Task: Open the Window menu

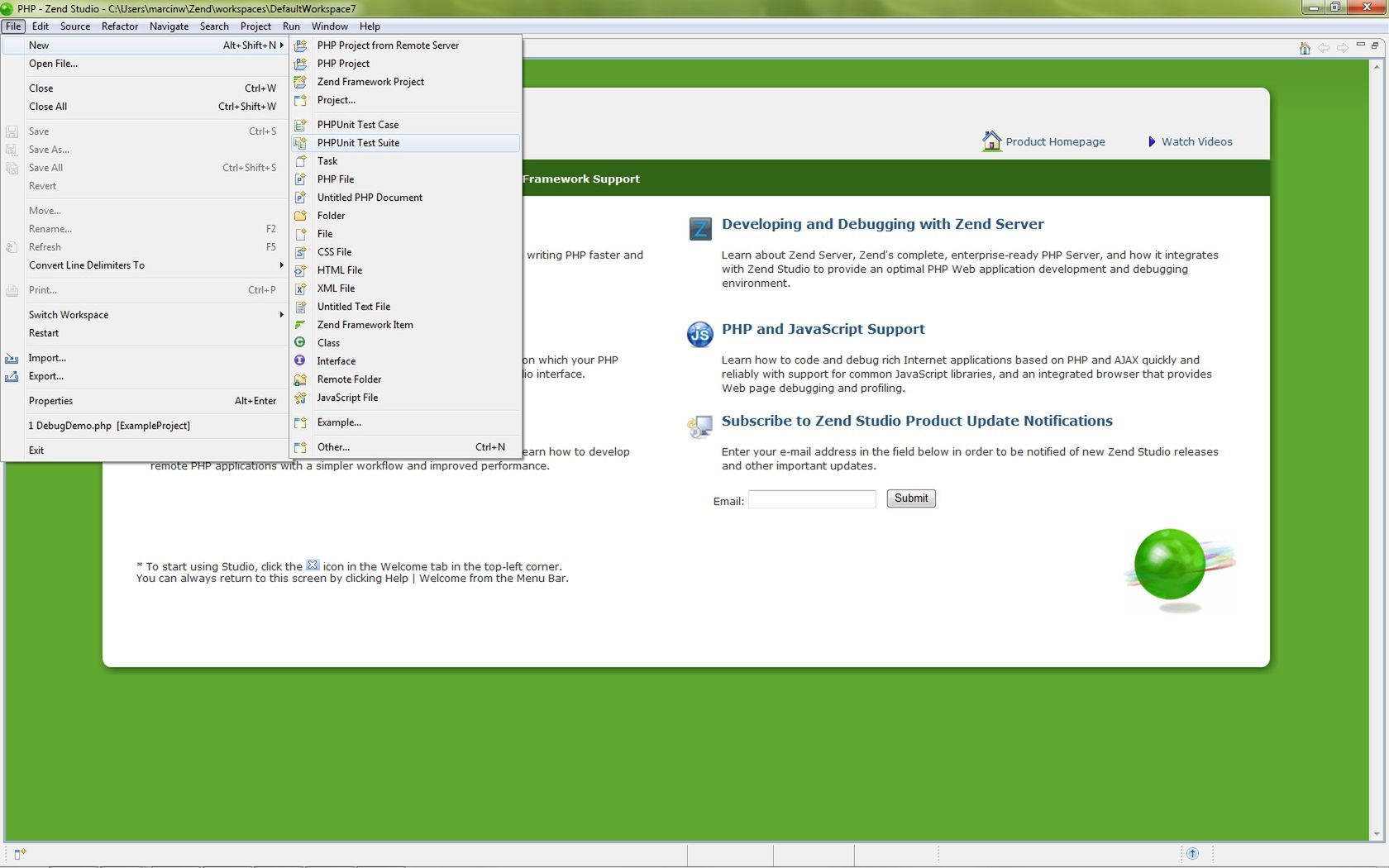Action: 330,26
